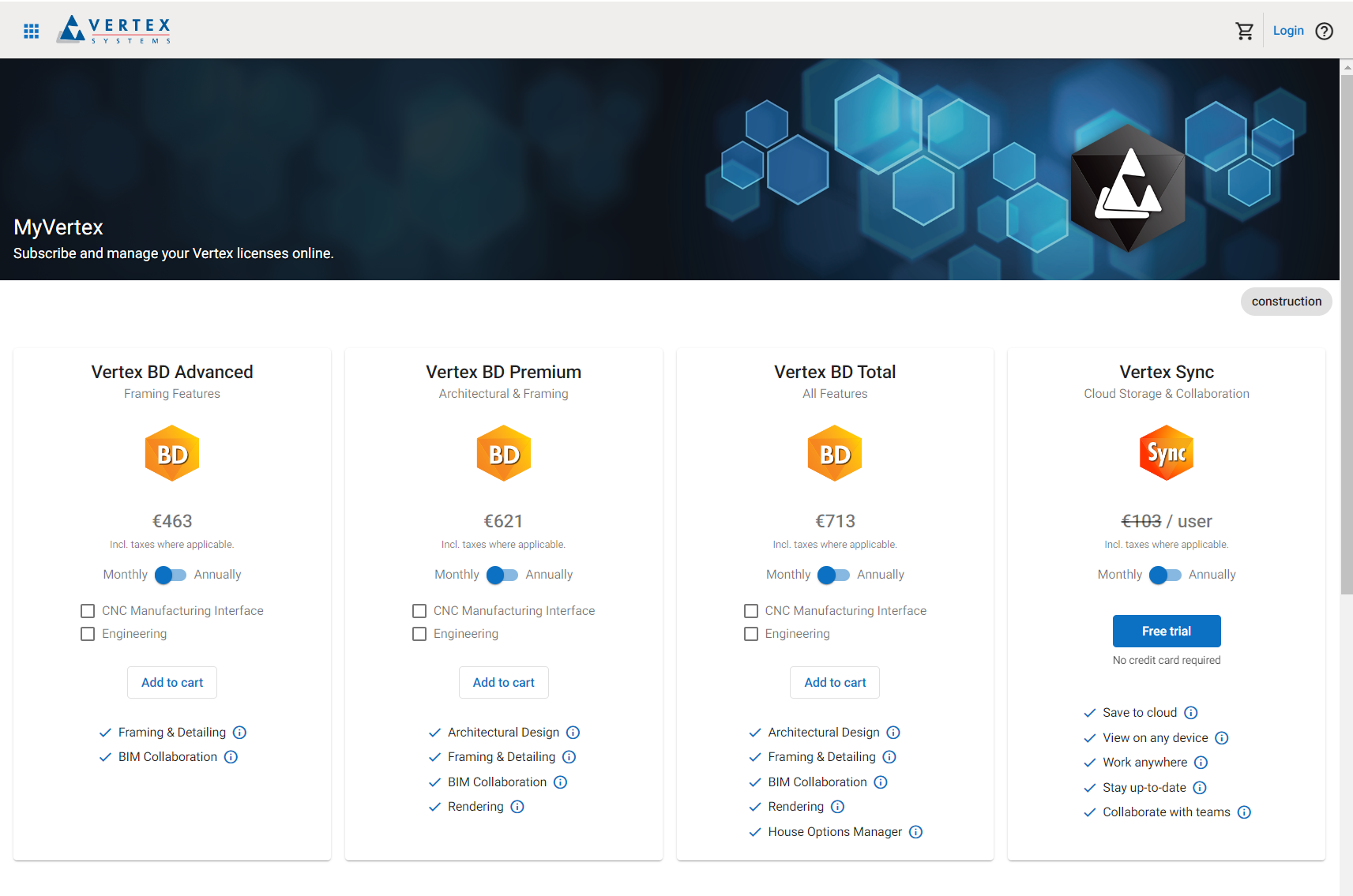1353x896 pixels.
Task: Open info icon for Framing & Detailing in BD Premium
Action: click(569, 757)
